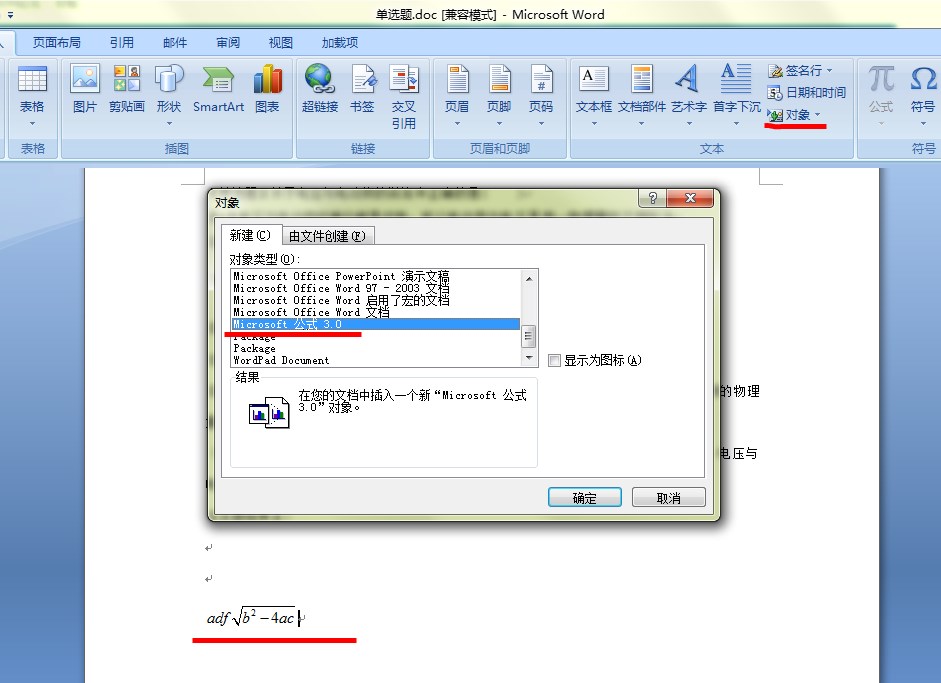
Task: Click the 公式 equation pi icon
Action: pos(881,79)
